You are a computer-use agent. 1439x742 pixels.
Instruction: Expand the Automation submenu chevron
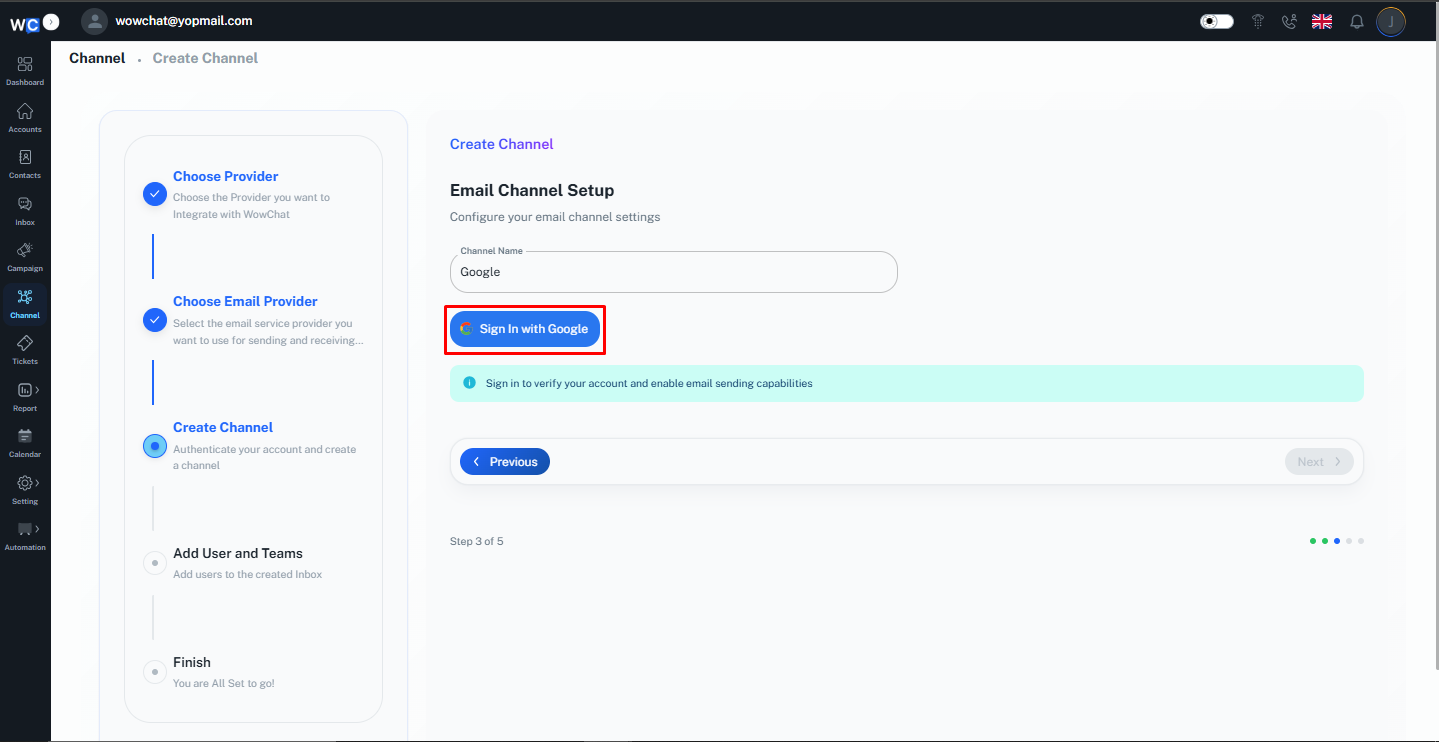[37, 529]
